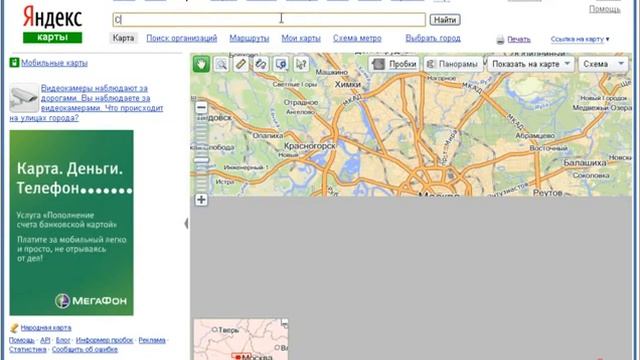
Task: Select the route drawing tool
Action: pos(261,64)
